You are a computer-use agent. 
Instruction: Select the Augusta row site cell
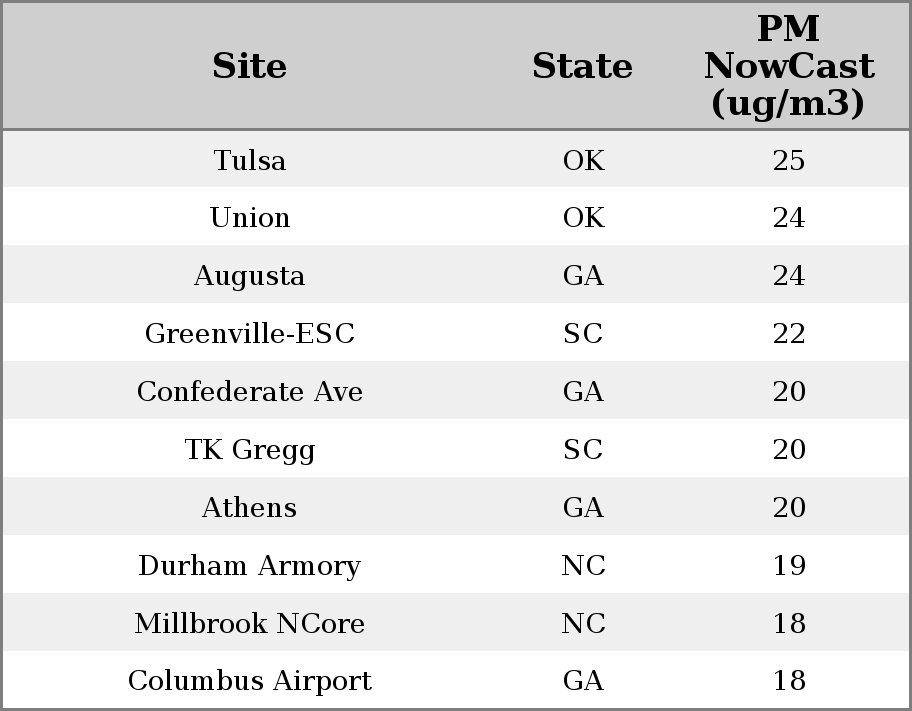tap(250, 275)
